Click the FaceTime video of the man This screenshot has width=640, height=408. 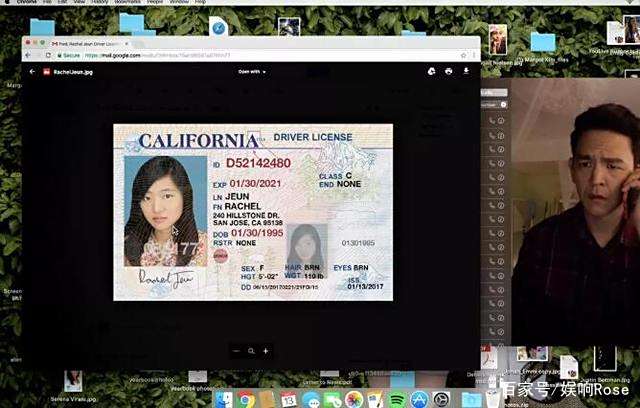[x=575, y=212]
